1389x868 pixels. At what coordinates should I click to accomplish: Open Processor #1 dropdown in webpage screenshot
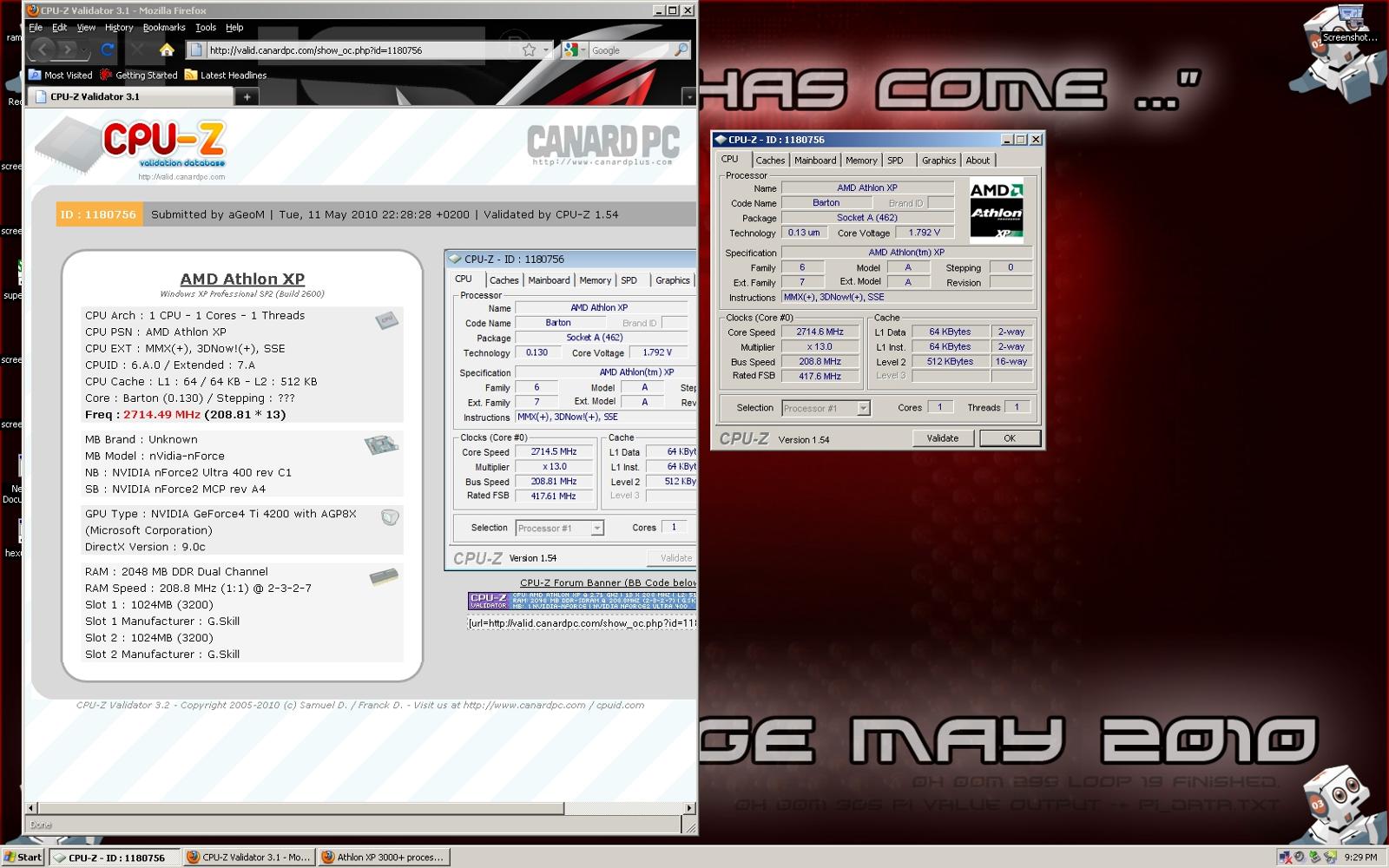(x=559, y=528)
